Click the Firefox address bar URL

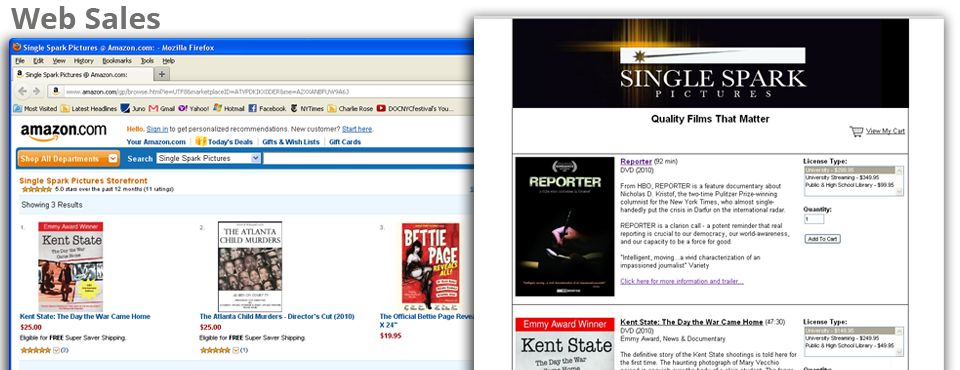pyautogui.click(x=207, y=92)
